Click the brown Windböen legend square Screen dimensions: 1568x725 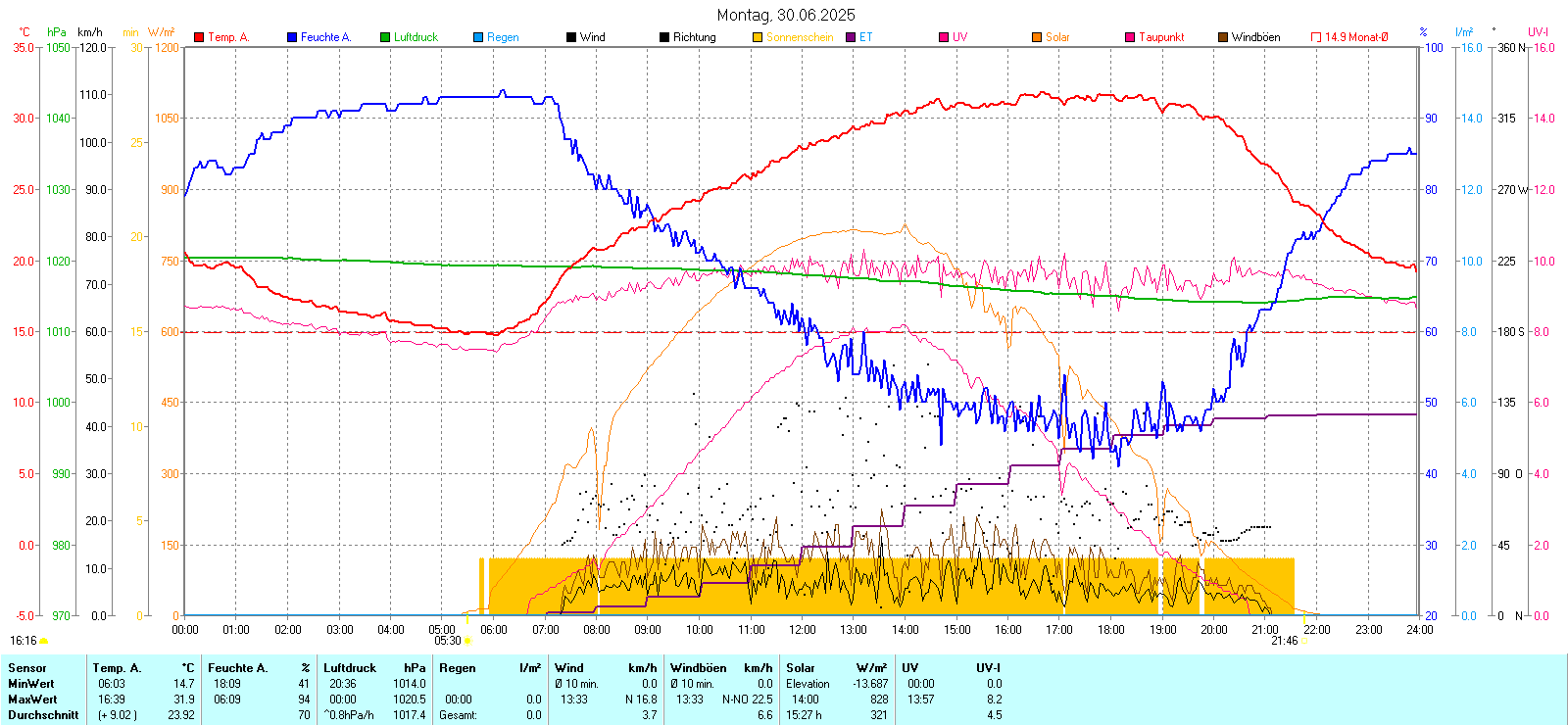[1223, 37]
